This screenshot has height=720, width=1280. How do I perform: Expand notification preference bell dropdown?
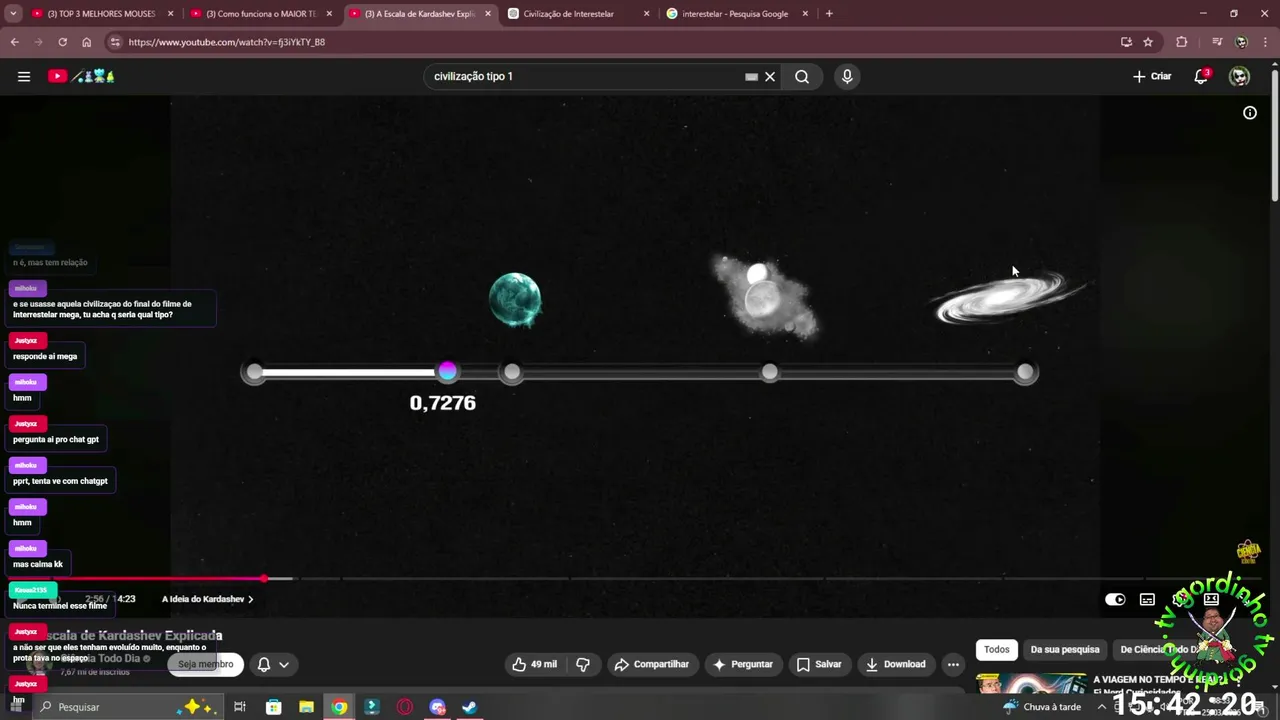coord(273,664)
